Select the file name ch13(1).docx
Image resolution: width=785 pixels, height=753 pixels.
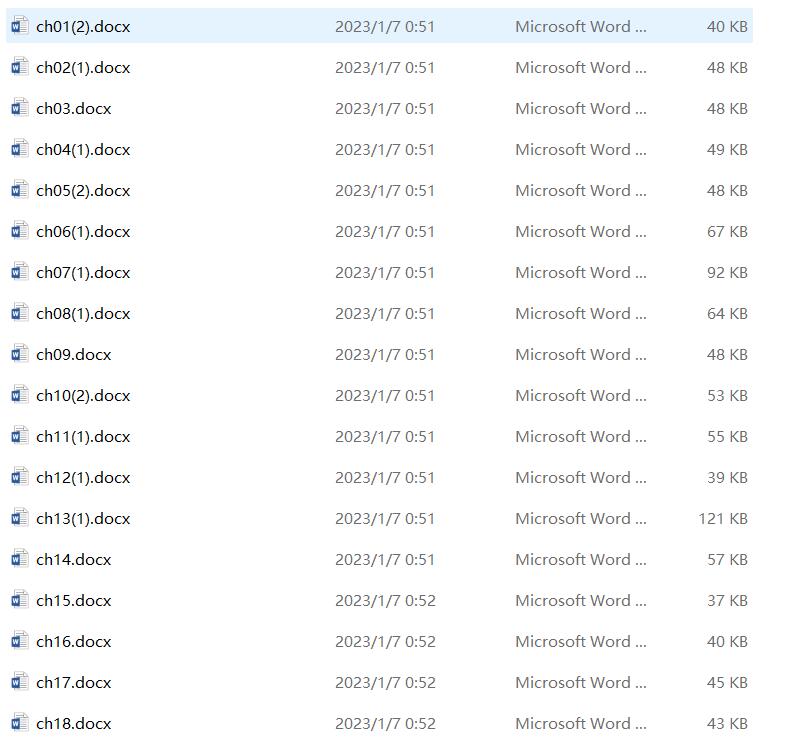click(x=83, y=519)
